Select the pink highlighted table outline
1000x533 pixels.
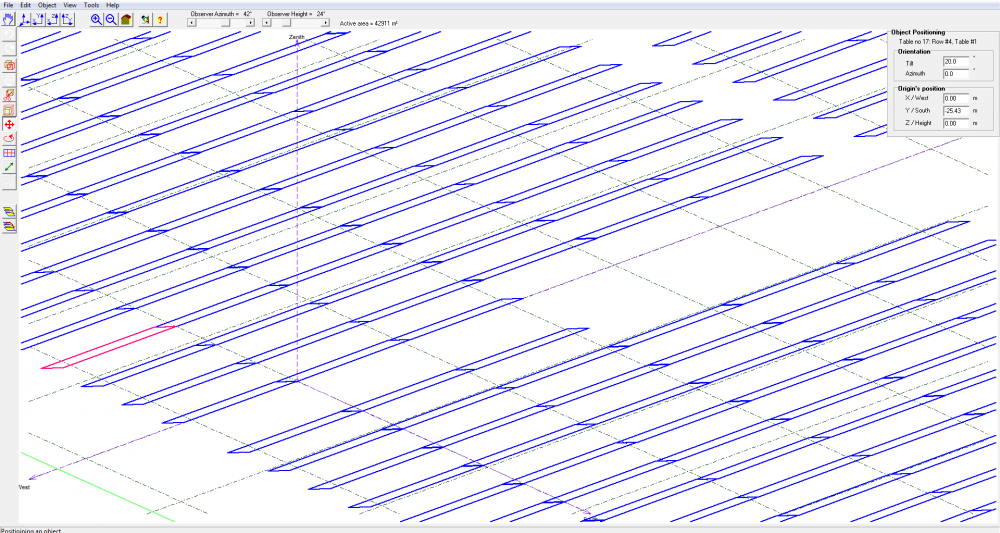point(108,347)
